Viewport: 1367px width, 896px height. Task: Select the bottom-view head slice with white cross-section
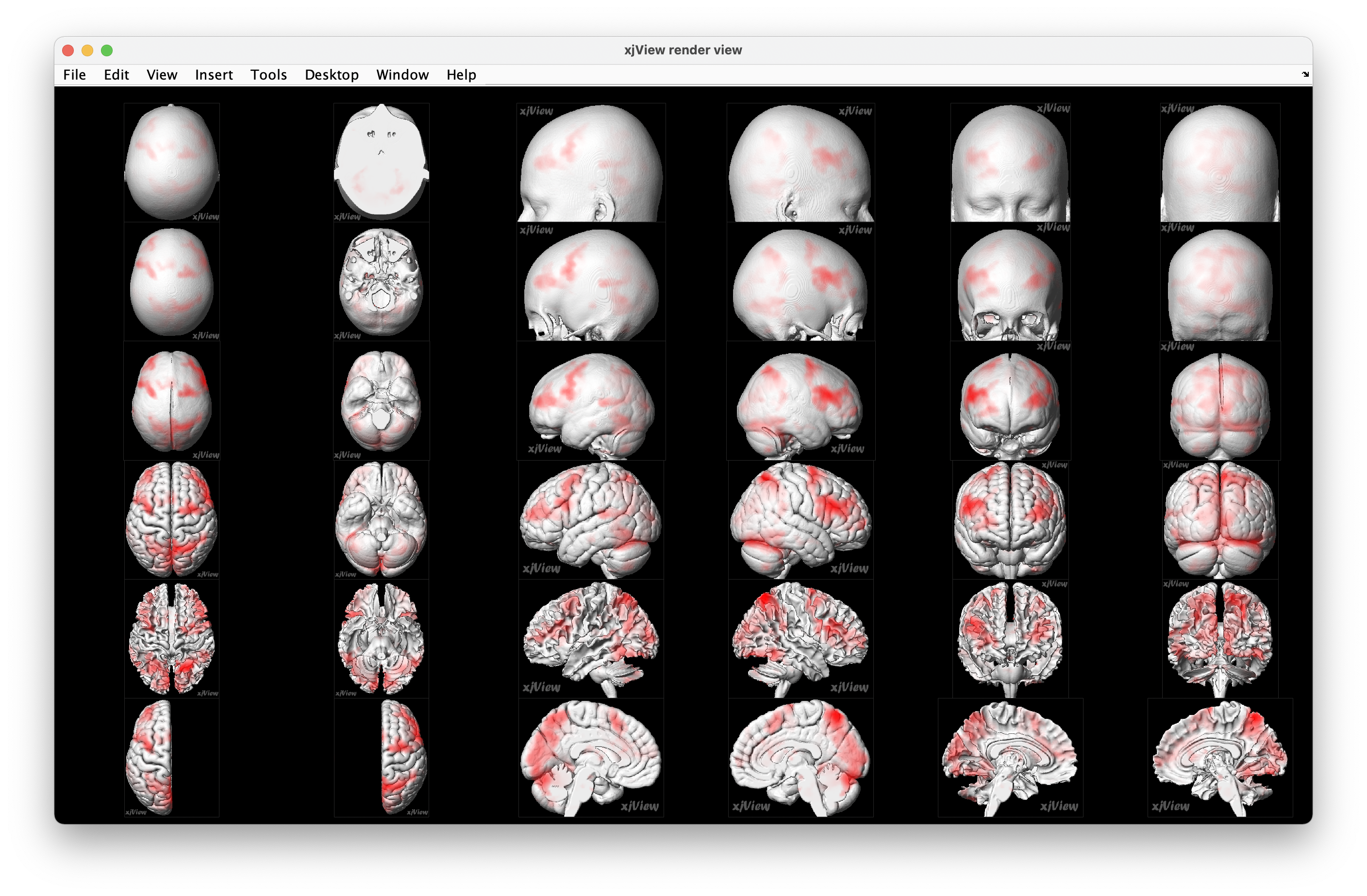click(x=382, y=162)
